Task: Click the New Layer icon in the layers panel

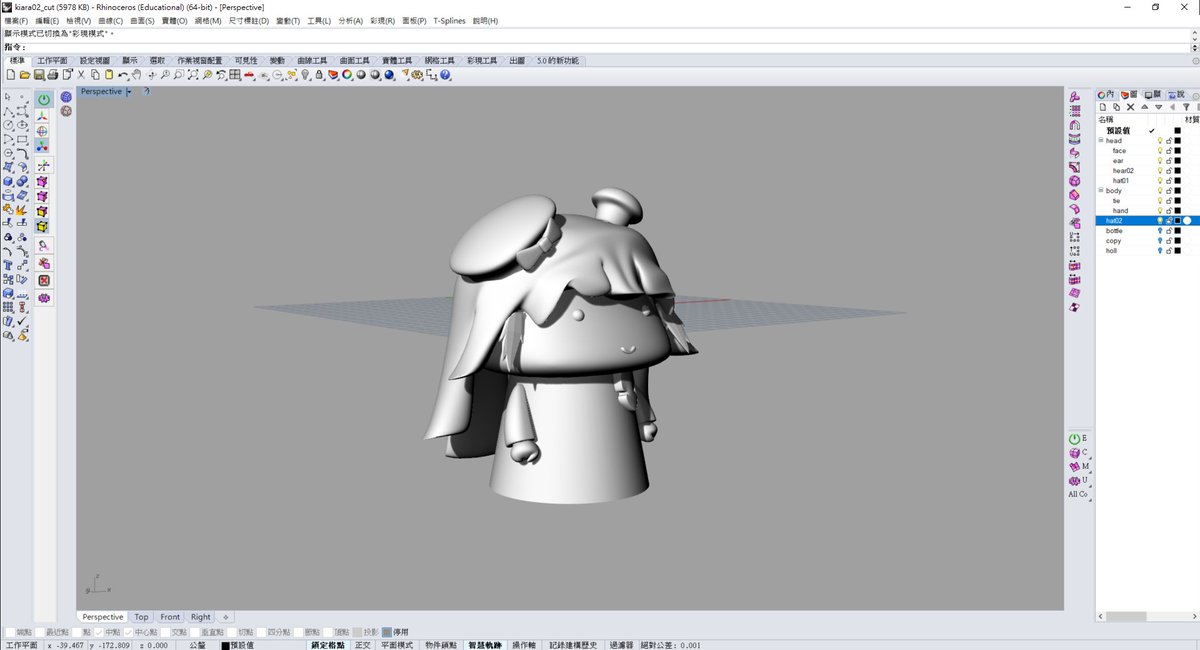Action: click(1103, 107)
